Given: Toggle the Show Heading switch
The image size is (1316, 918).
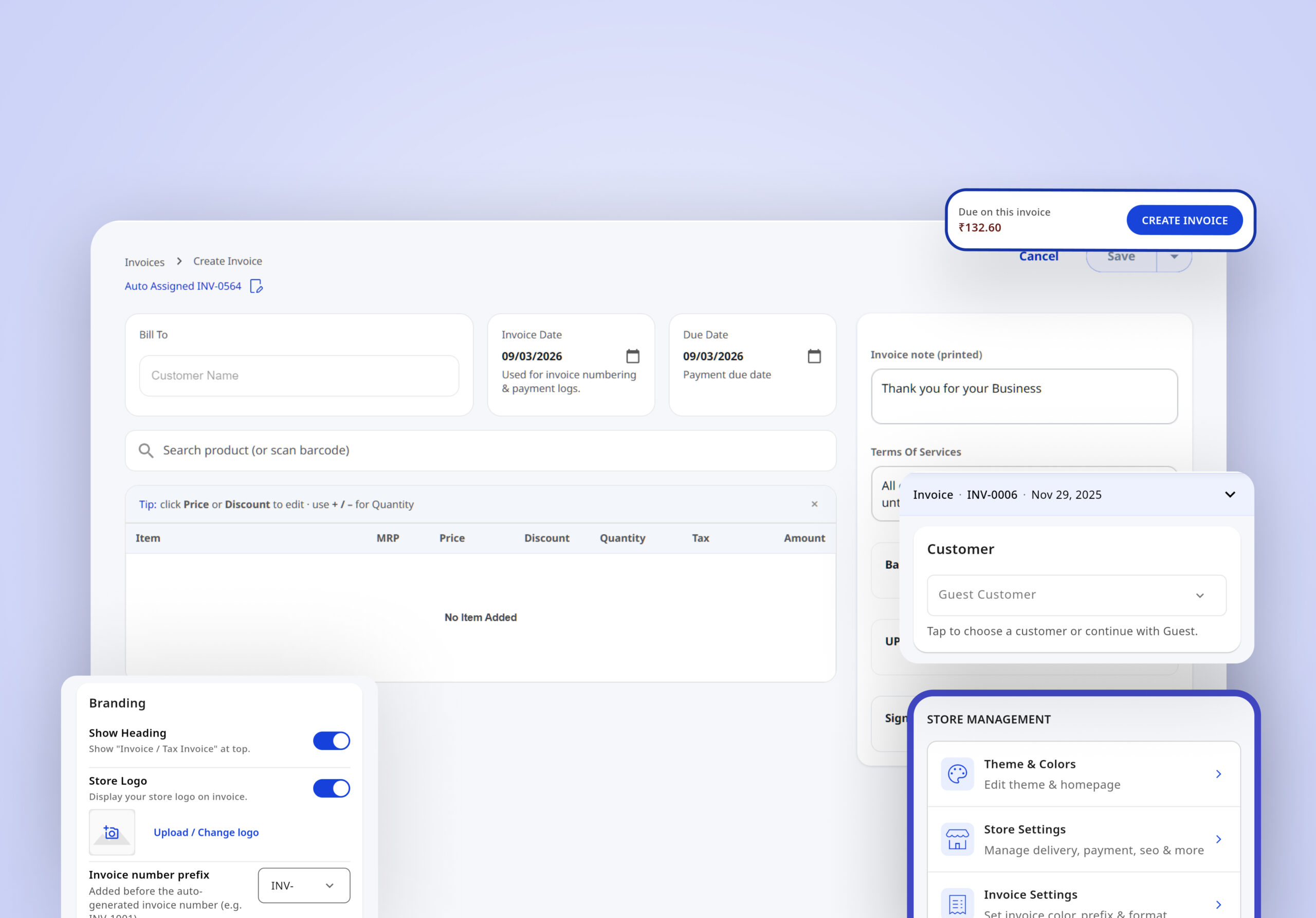Looking at the screenshot, I should (x=331, y=741).
